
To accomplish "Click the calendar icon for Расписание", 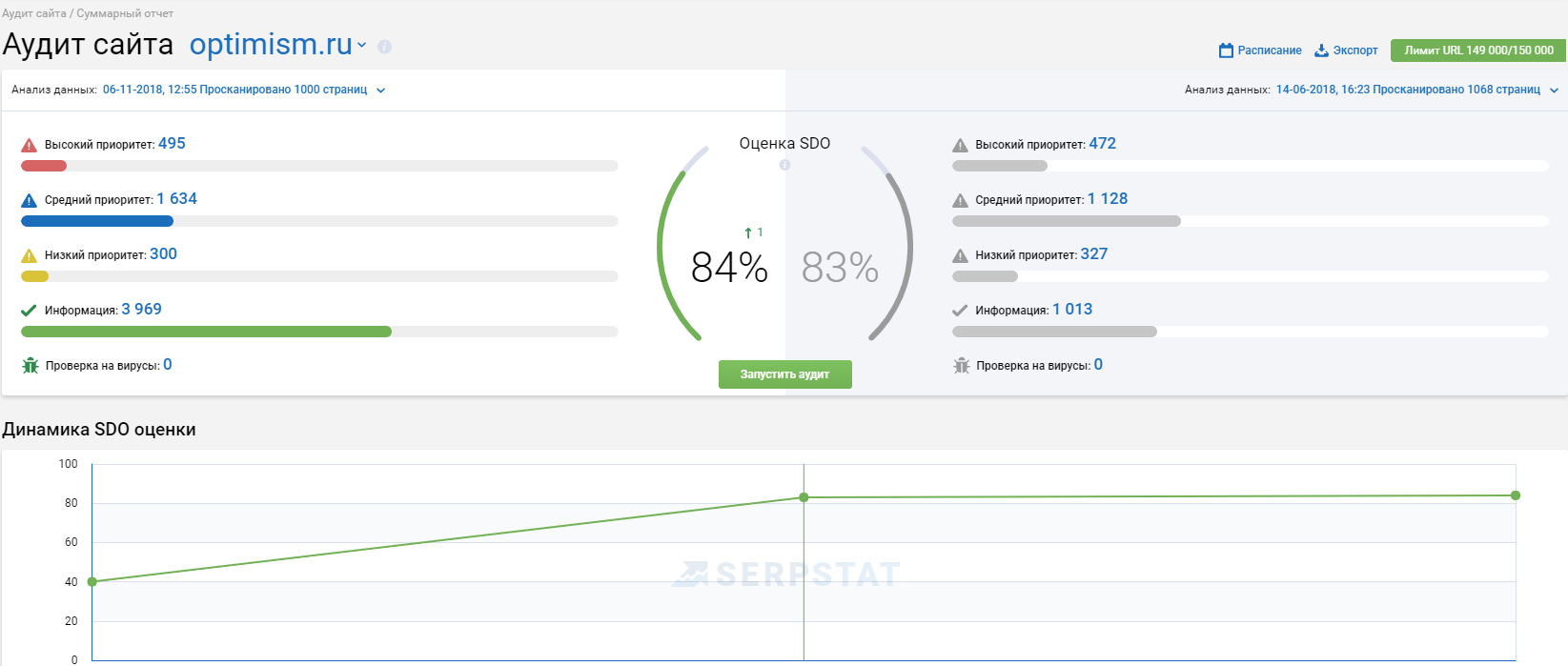I will coord(1226,50).
